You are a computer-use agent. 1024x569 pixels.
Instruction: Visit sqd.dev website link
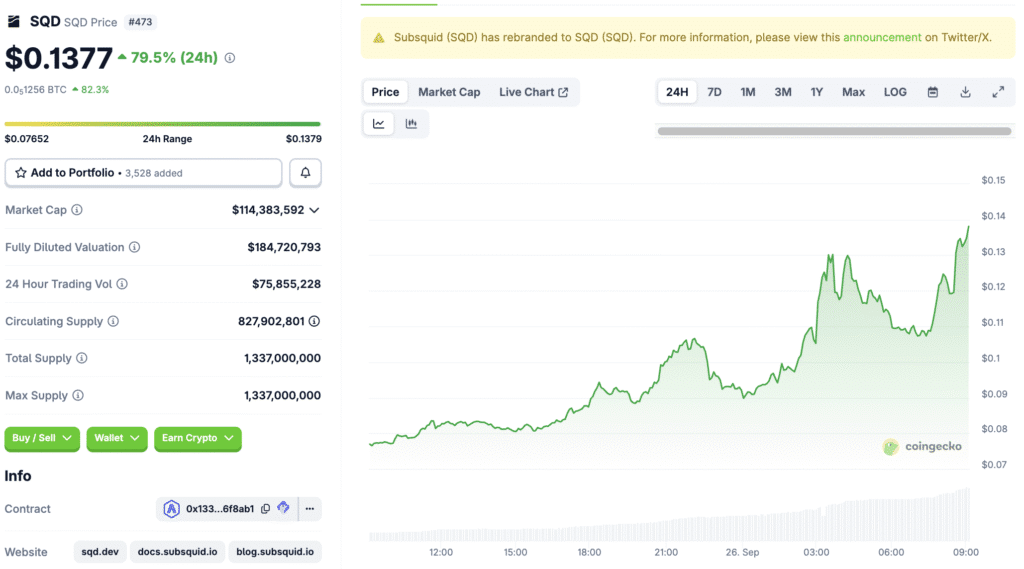point(100,552)
